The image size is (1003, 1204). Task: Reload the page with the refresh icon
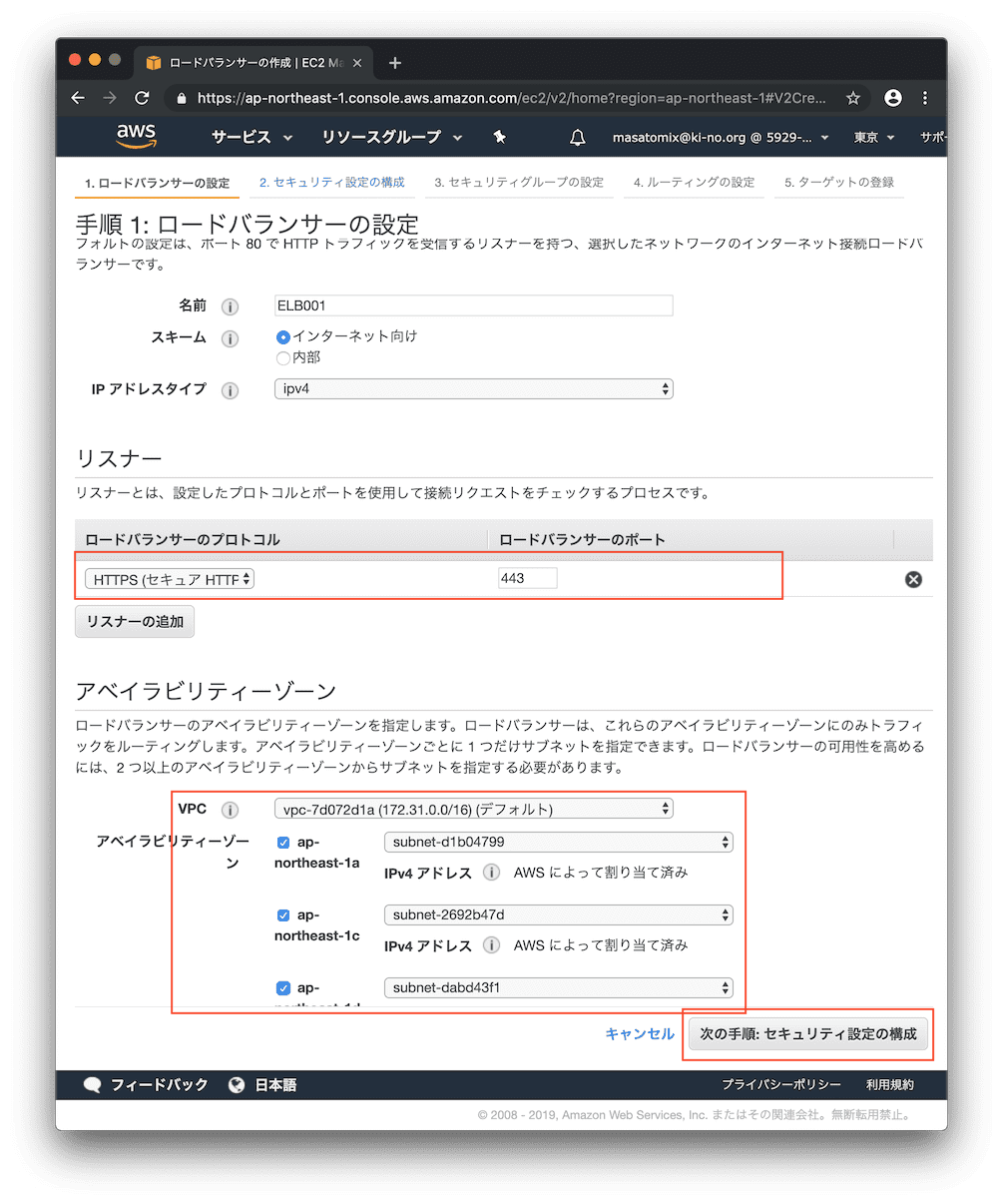142,98
